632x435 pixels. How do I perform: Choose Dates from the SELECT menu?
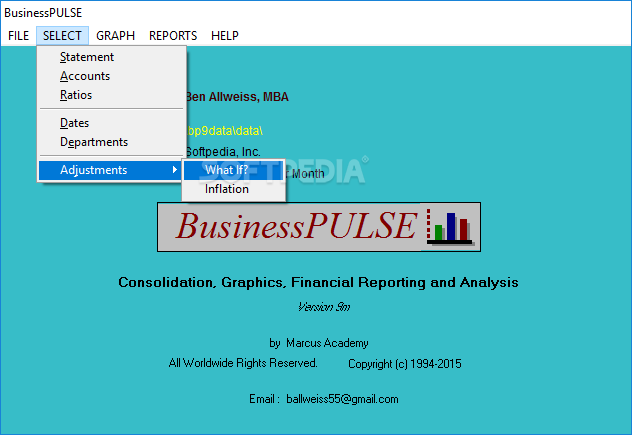[x=111, y=123]
